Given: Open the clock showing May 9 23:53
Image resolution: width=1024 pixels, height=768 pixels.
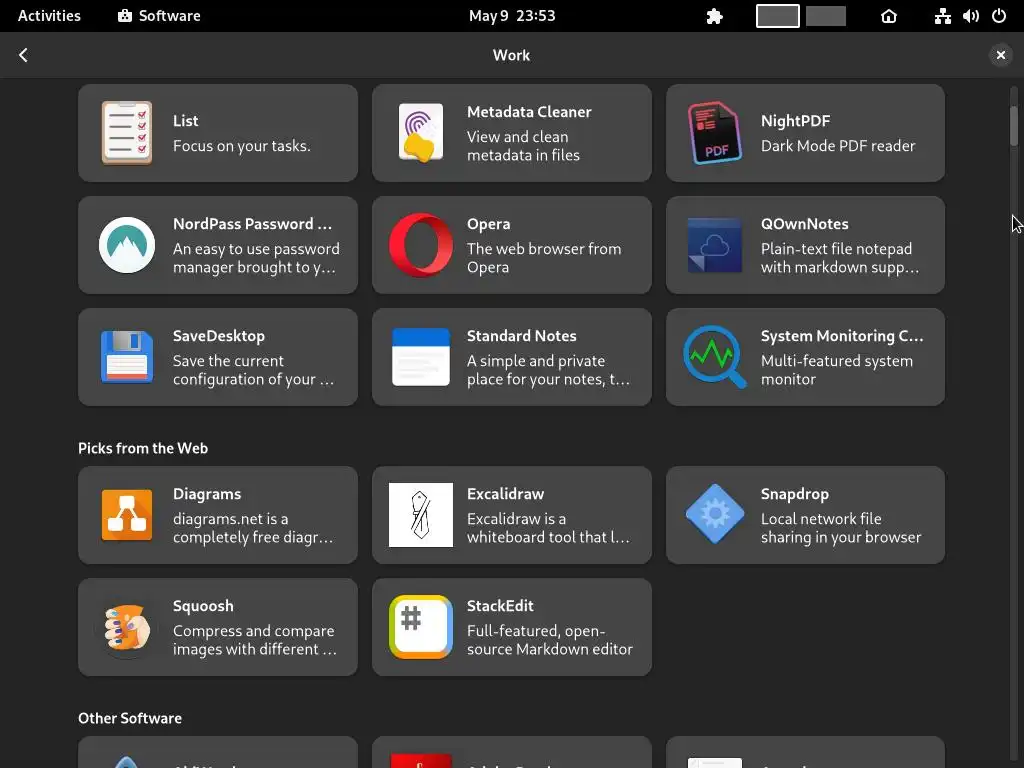Looking at the screenshot, I should [512, 16].
